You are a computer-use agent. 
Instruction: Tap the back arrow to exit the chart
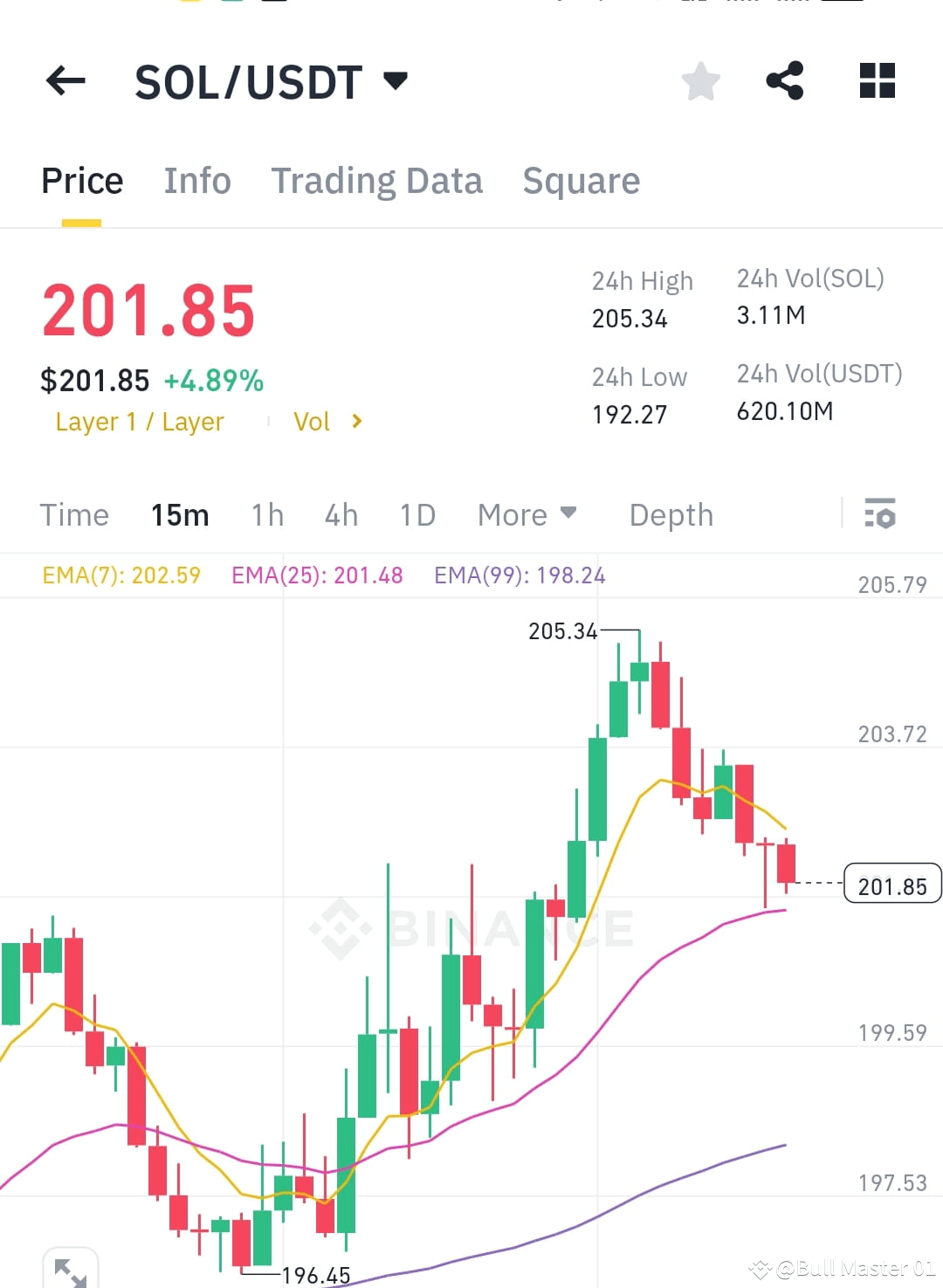point(65,80)
